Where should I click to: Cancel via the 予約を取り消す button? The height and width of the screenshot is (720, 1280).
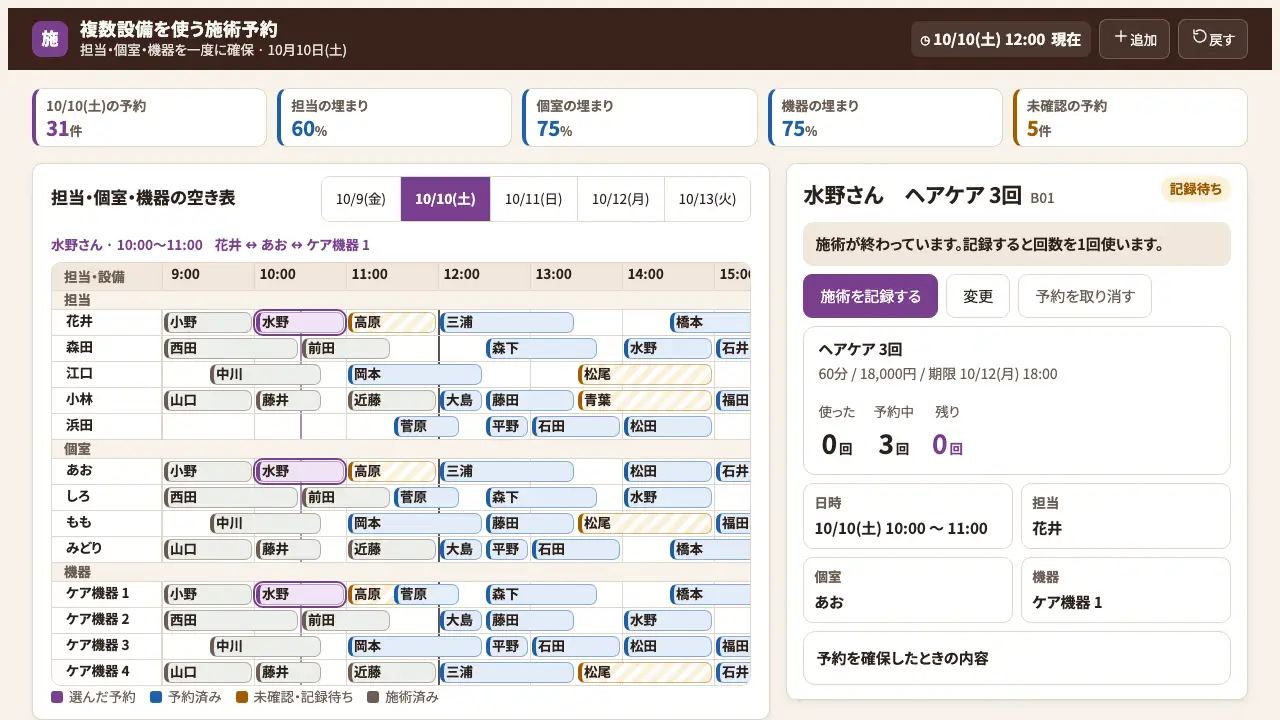[1085, 296]
